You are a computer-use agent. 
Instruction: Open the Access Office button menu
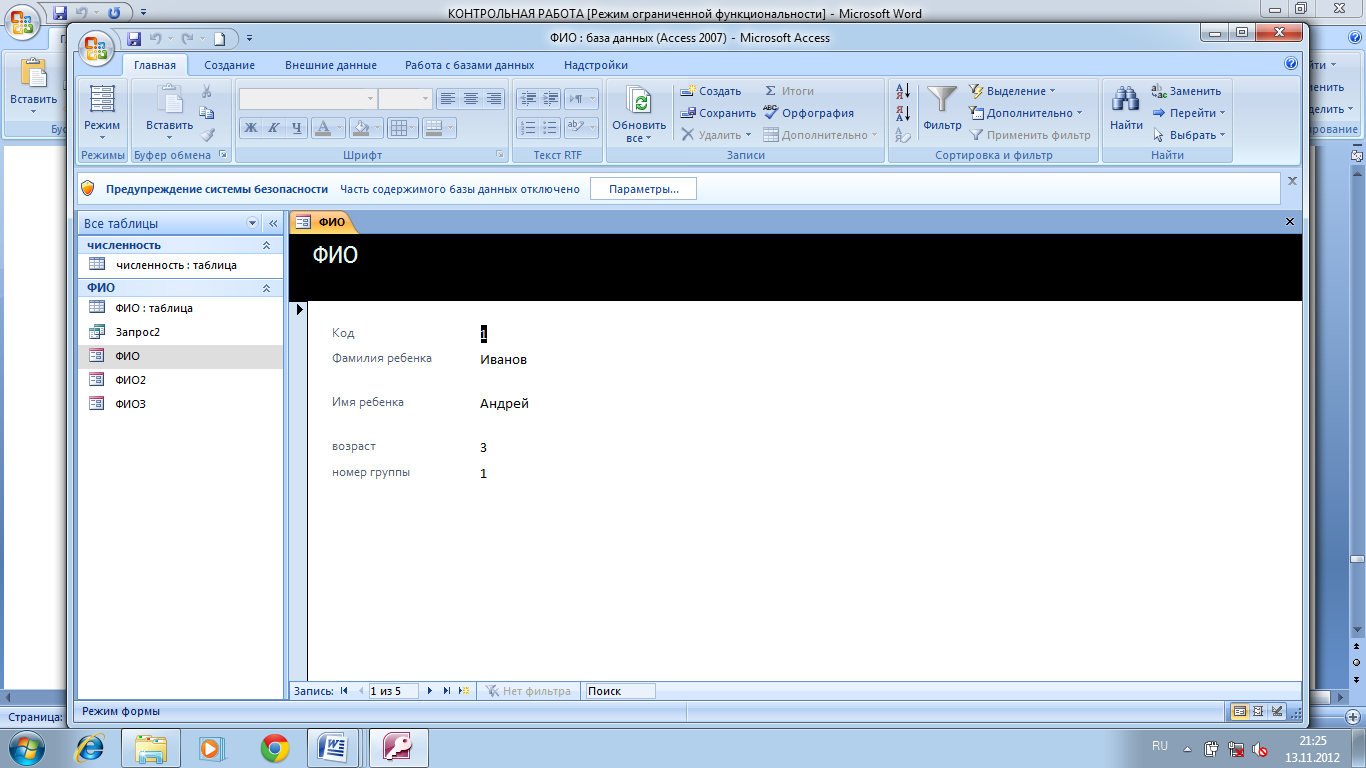point(97,47)
